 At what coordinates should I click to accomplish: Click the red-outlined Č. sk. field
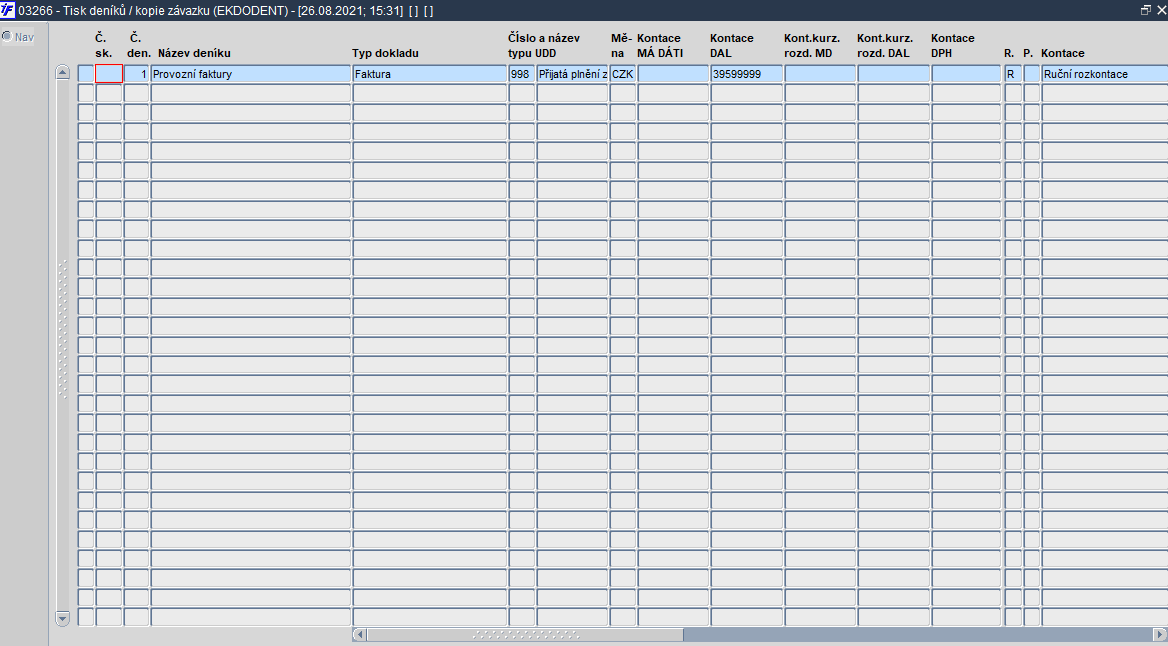109,74
